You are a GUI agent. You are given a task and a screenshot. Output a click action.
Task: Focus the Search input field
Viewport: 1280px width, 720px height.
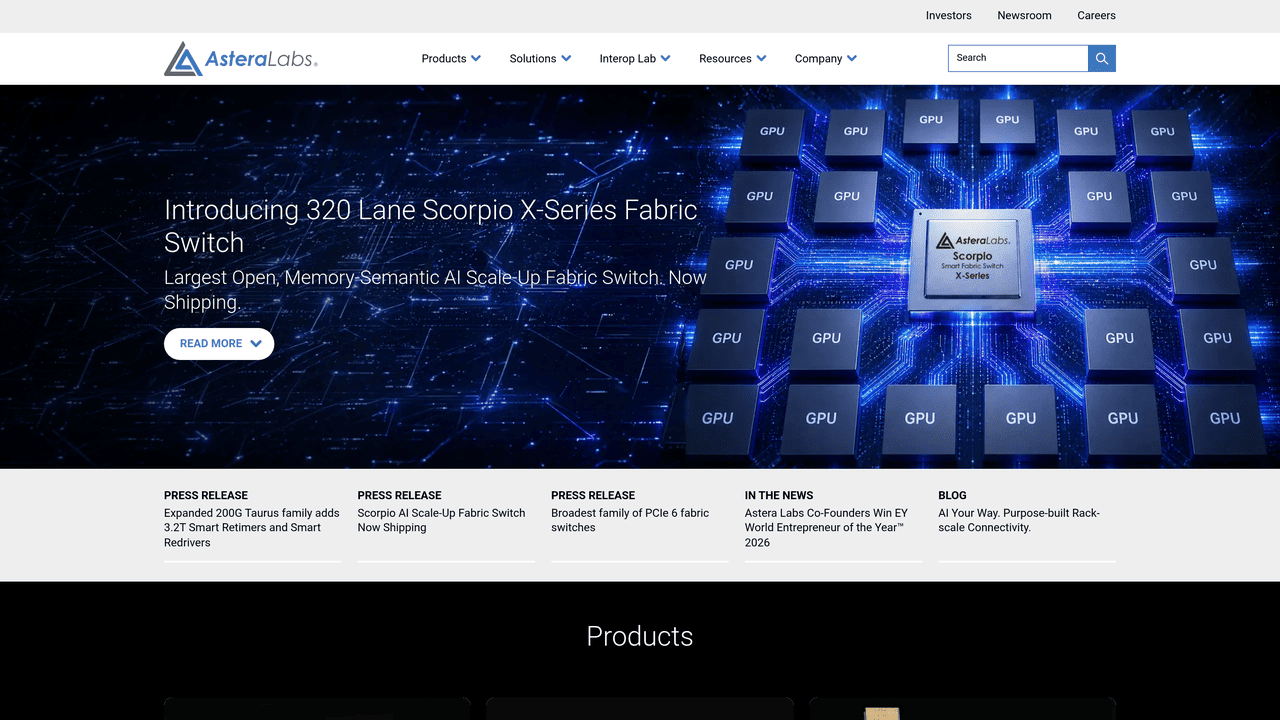pyautogui.click(x=1018, y=58)
